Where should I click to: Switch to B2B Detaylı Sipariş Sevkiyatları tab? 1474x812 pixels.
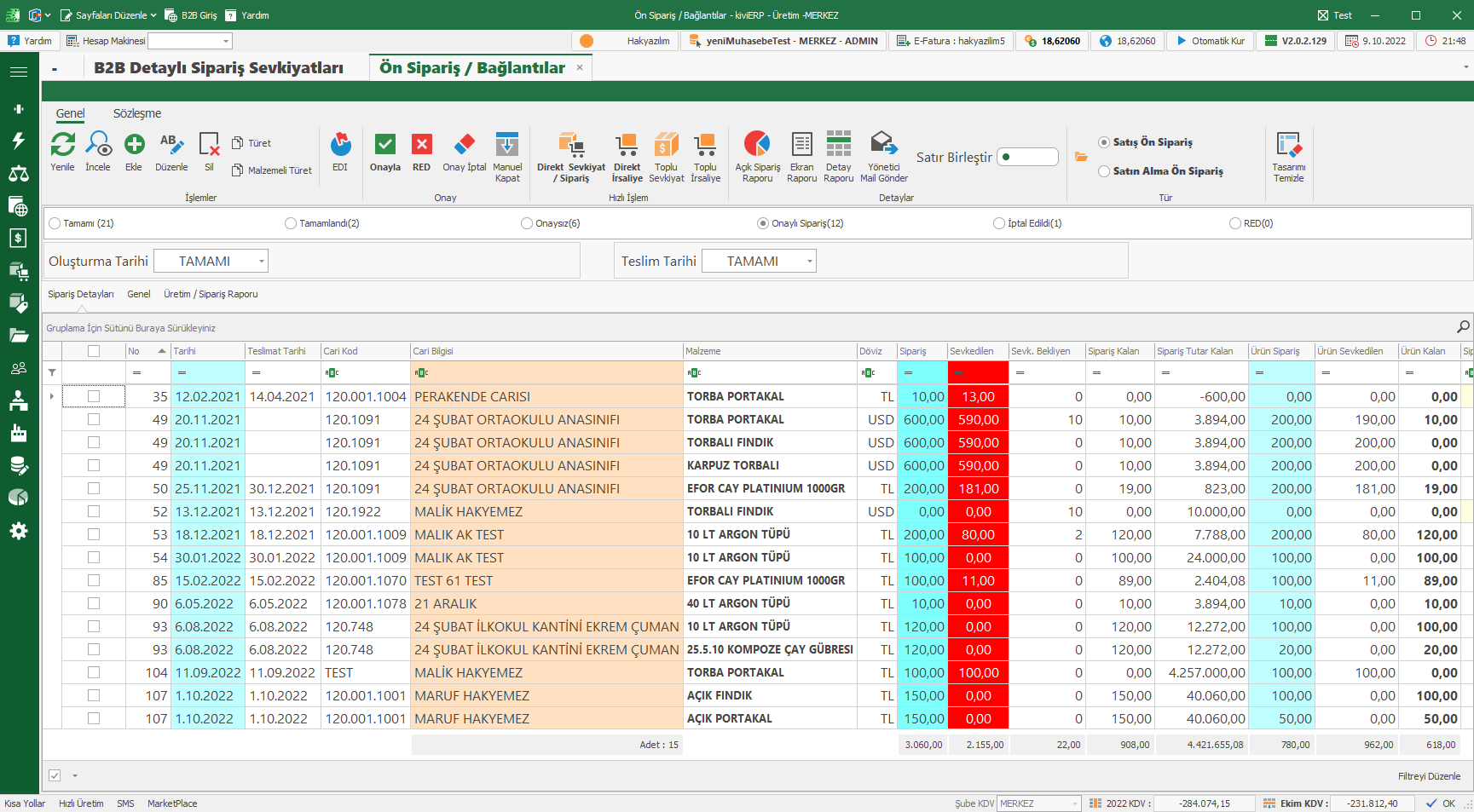click(x=218, y=68)
